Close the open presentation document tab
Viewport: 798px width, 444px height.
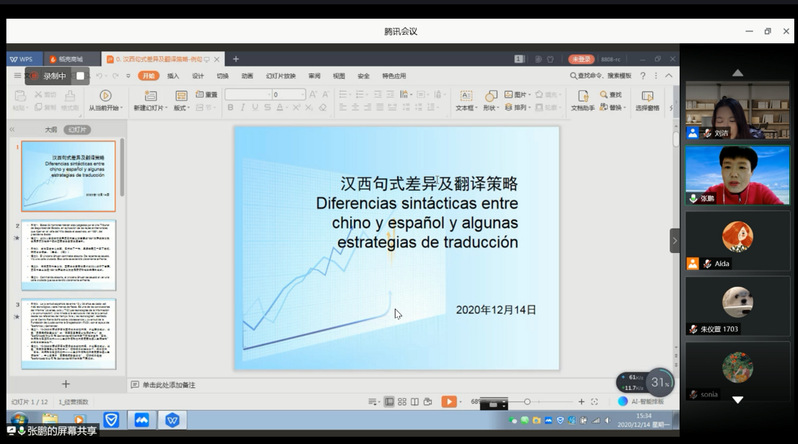(217, 60)
